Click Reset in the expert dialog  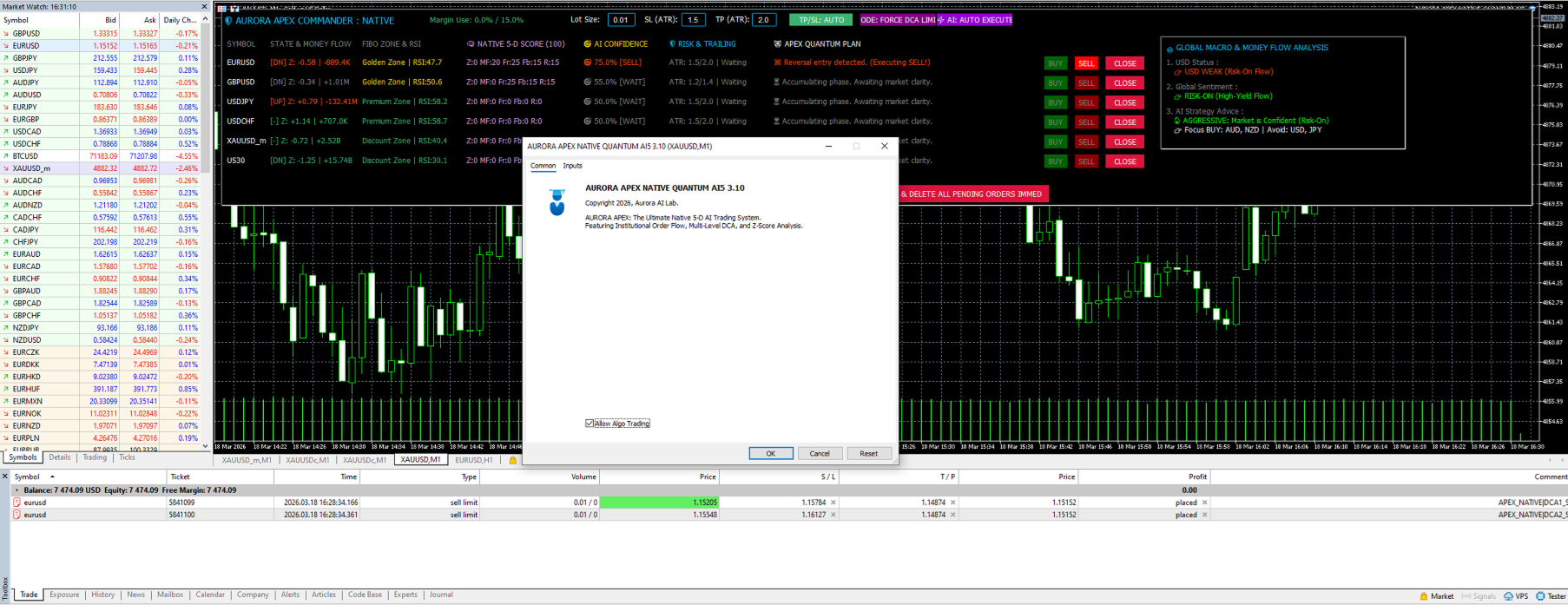click(x=868, y=453)
